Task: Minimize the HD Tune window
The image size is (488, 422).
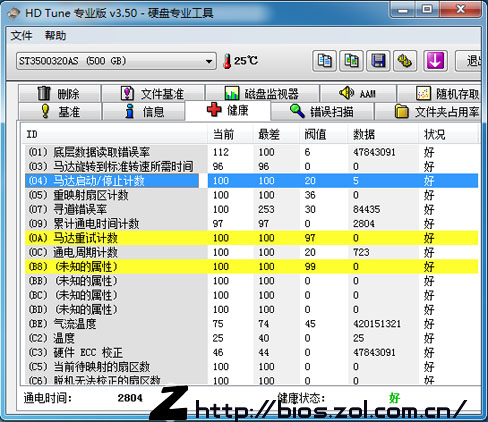Action: click(403, 9)
